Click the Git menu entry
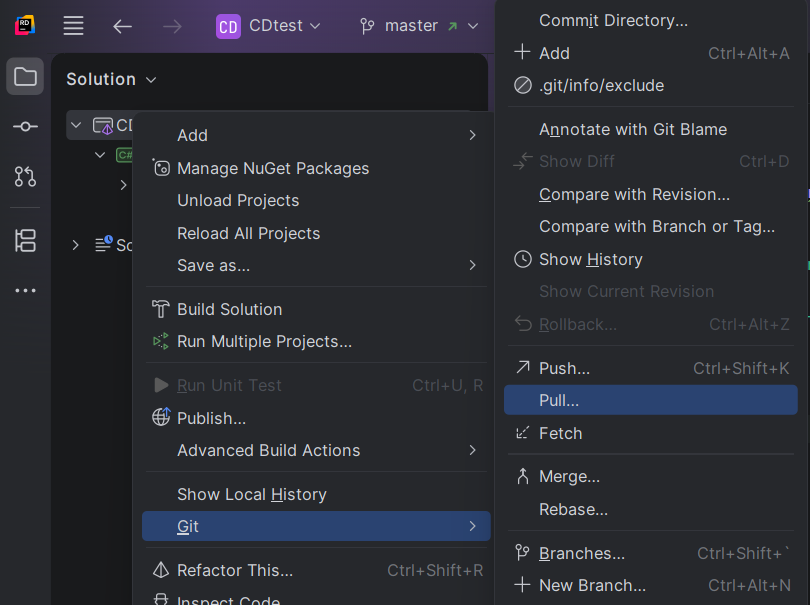Screen dimensions: 810x605 316,526
